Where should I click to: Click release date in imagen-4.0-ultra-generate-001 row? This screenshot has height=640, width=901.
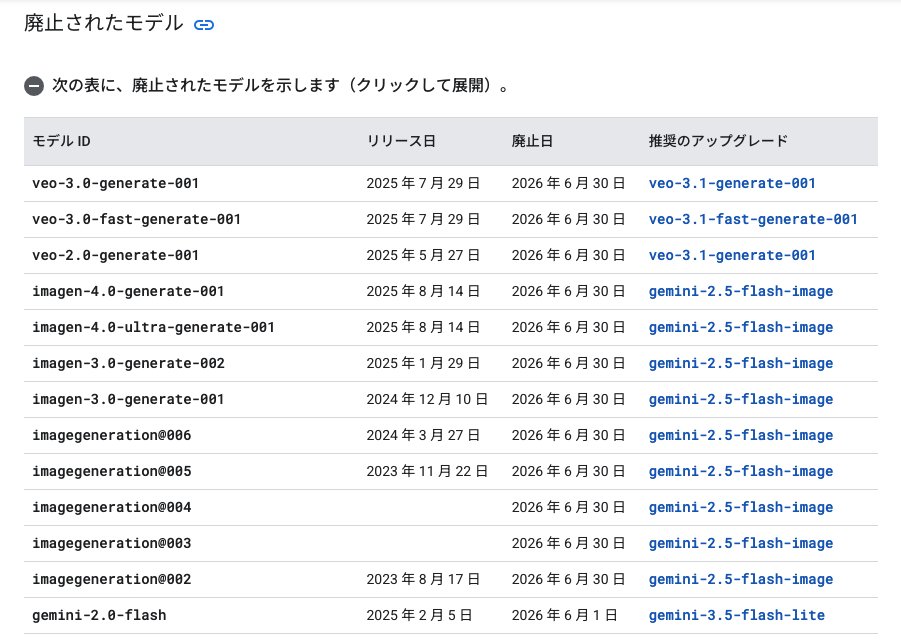(x=423, y=327)
